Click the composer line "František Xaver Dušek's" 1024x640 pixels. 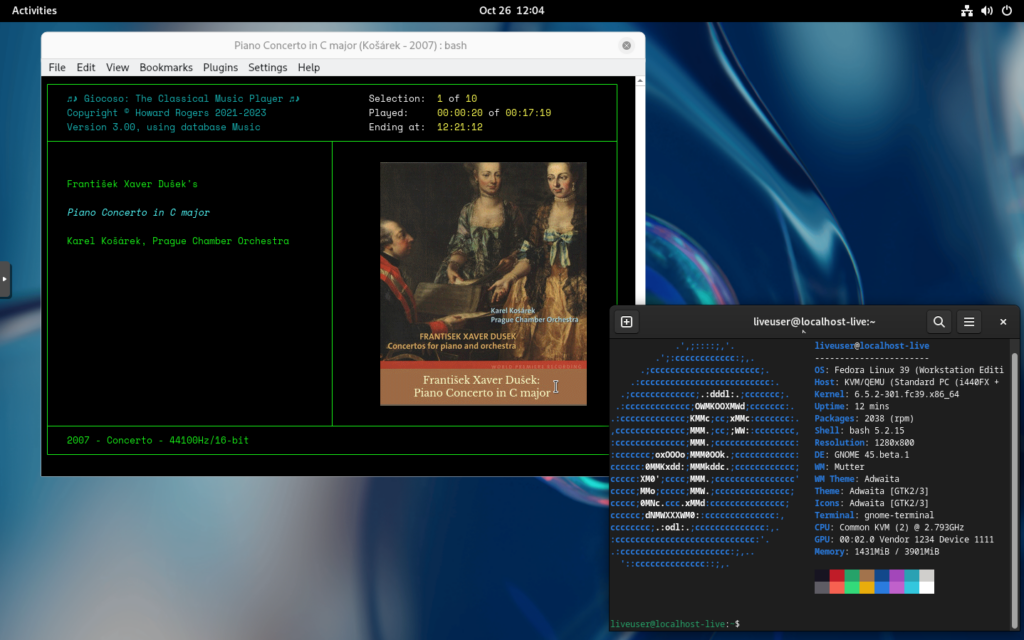click(x=132, y=184)
